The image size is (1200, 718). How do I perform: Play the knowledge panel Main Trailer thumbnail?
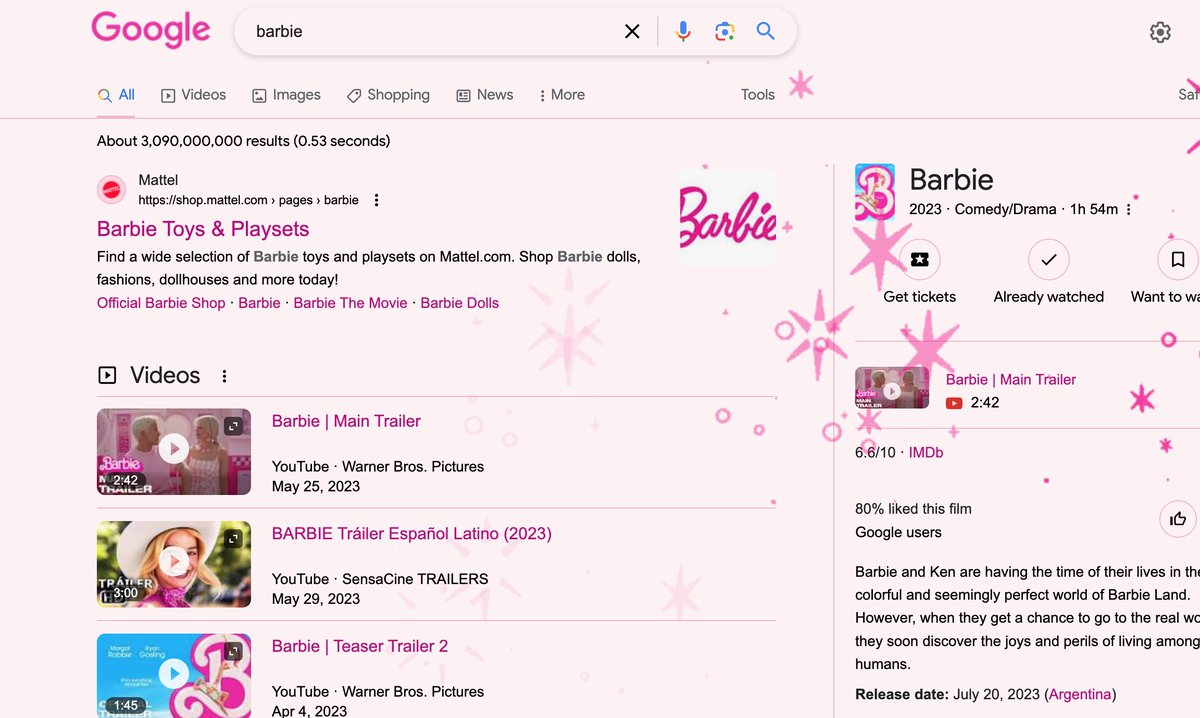click(892, 388)
